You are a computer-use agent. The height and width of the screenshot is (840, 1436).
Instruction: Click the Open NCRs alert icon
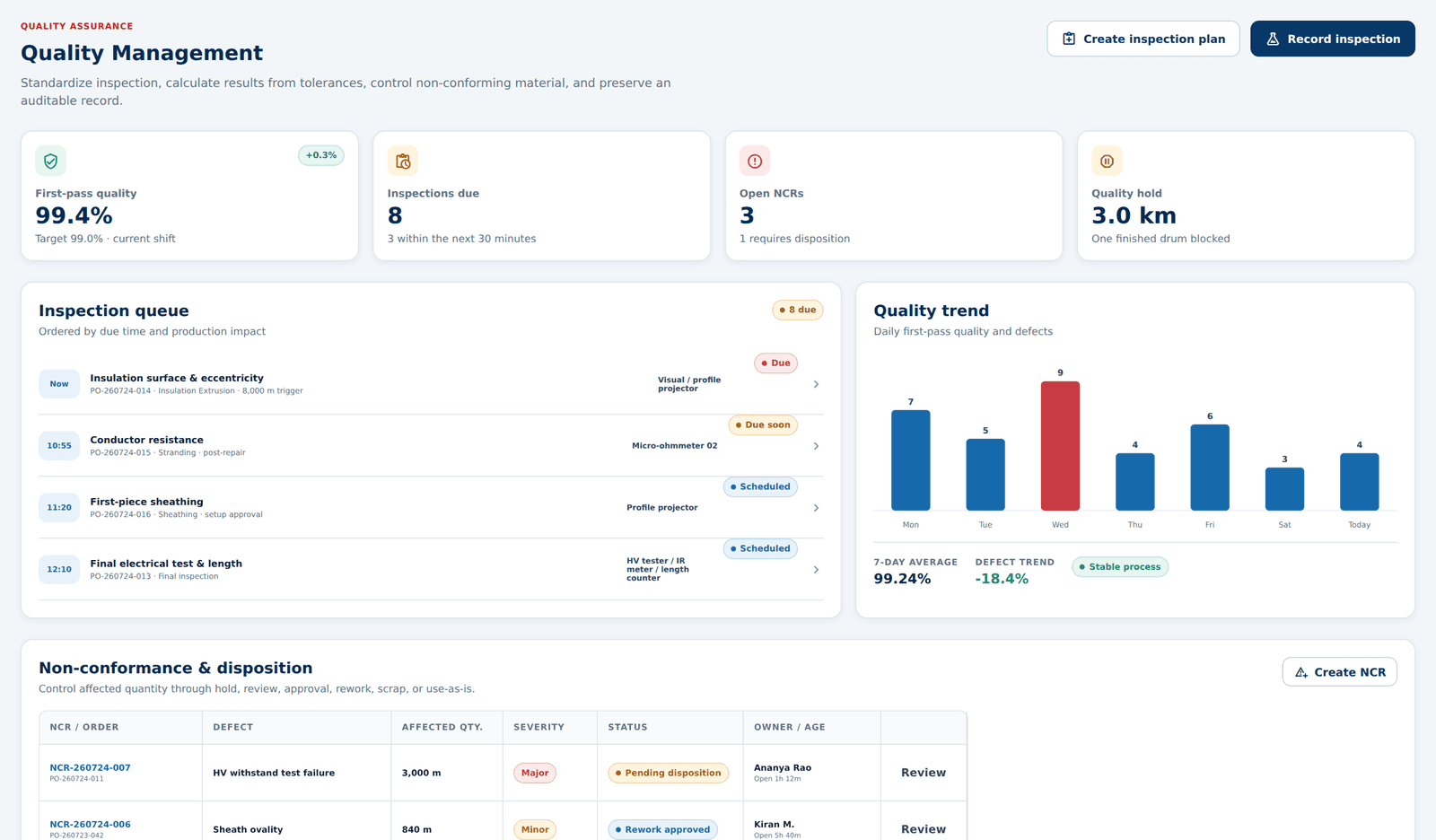pyautogui.click(x=755, y=161)
